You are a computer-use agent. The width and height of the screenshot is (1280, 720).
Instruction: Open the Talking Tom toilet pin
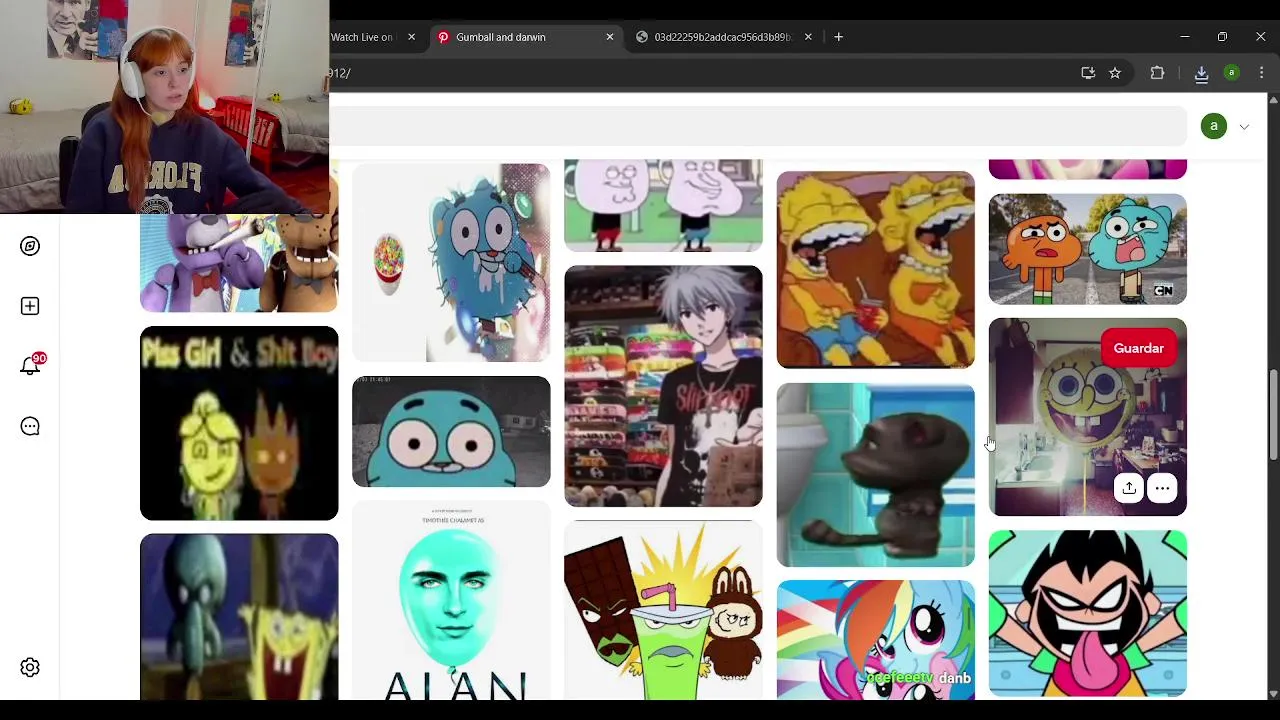pos(876,475)
